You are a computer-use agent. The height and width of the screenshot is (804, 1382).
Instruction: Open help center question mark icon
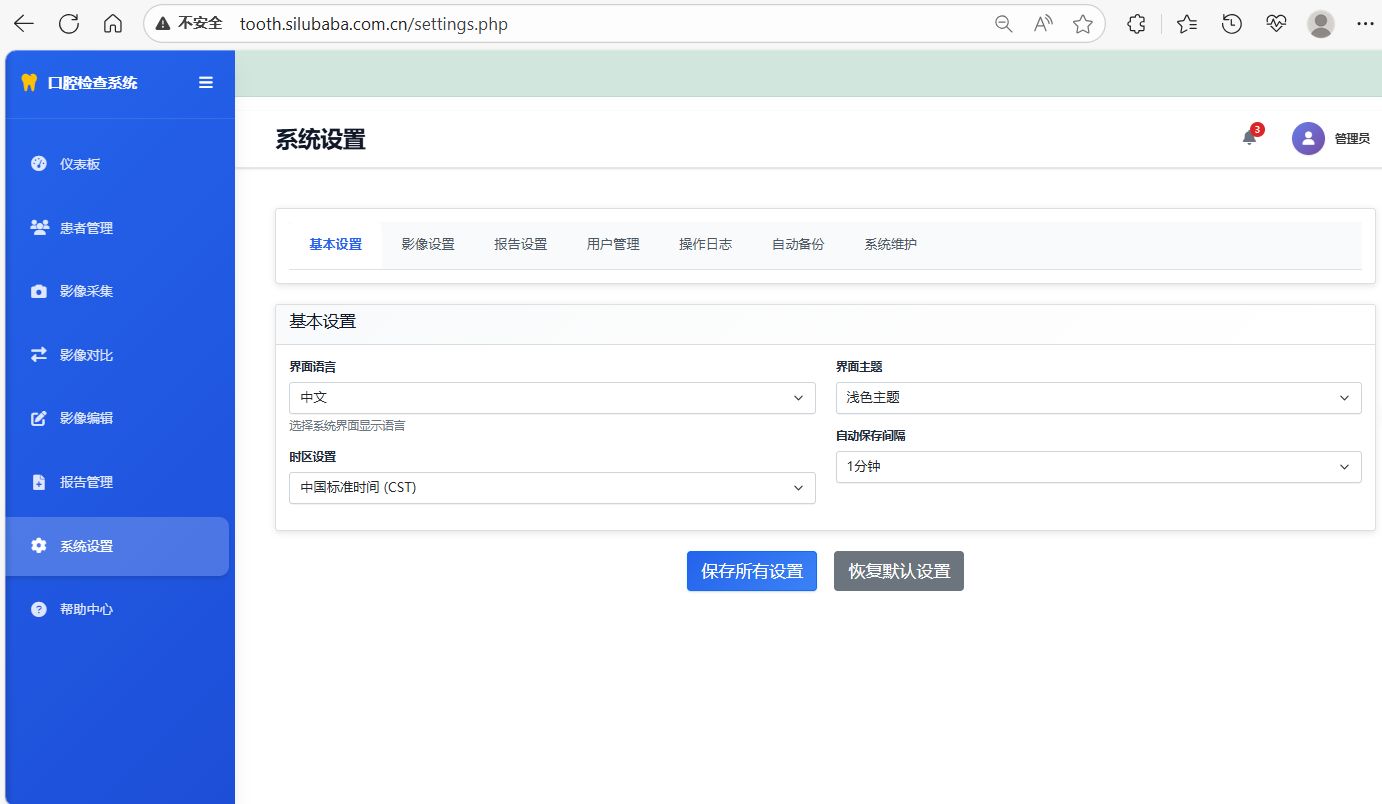39,609
